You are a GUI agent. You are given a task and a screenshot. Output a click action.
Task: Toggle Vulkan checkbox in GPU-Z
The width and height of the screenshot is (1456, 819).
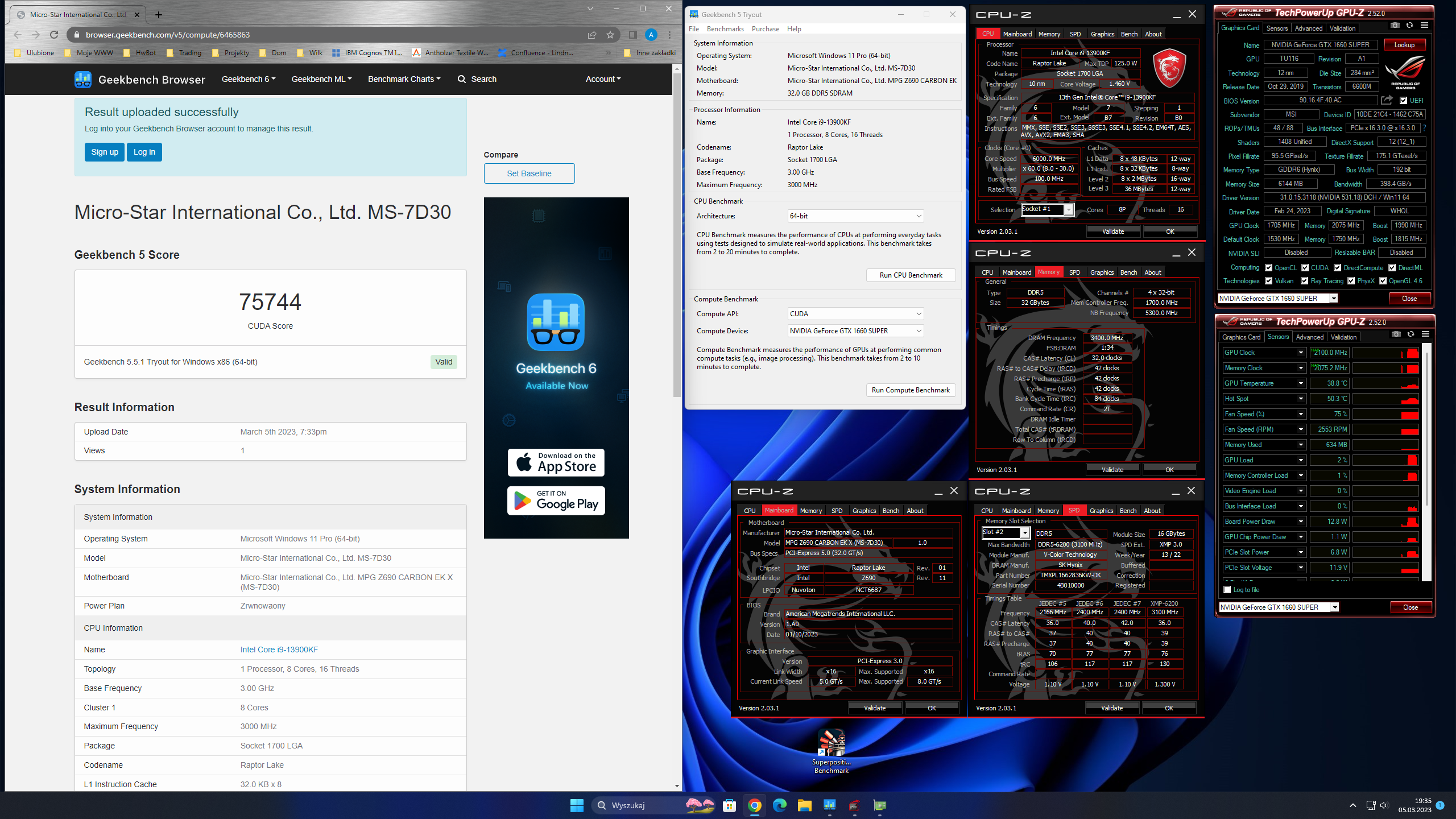click(1269, 281)
